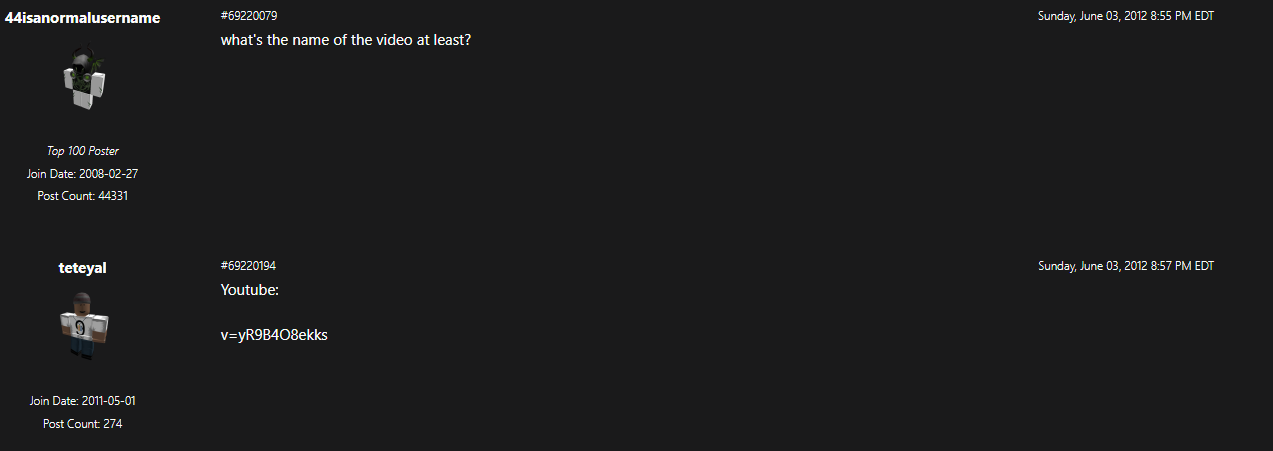Click the Top 100 Poster badge text

[83, 151]
